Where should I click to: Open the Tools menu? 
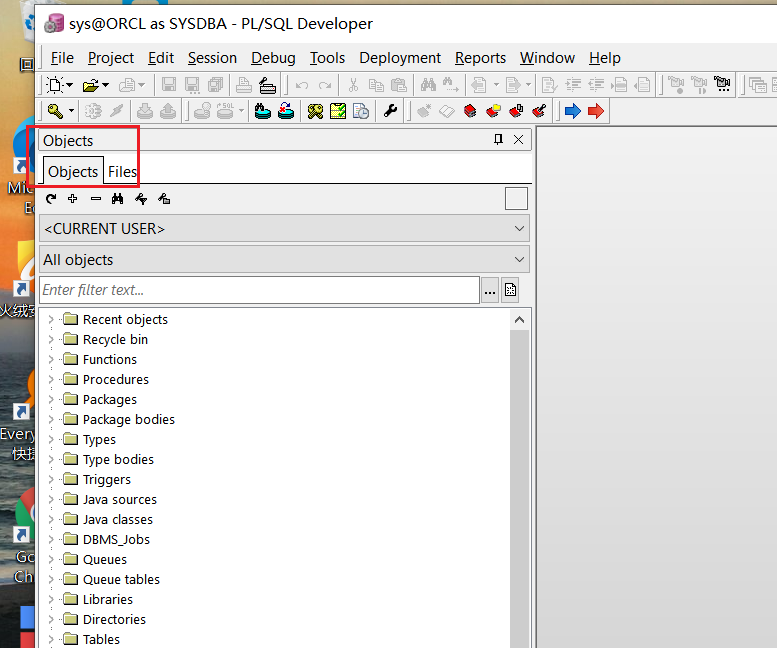point(327,58)
